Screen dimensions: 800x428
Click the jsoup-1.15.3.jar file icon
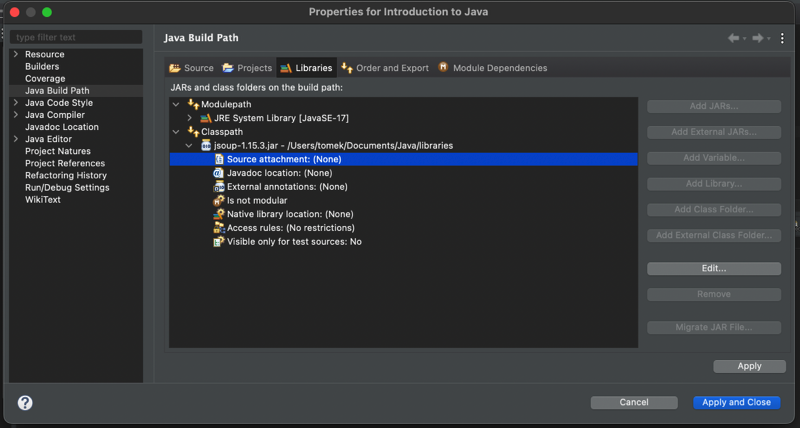(x=206, y=145)
